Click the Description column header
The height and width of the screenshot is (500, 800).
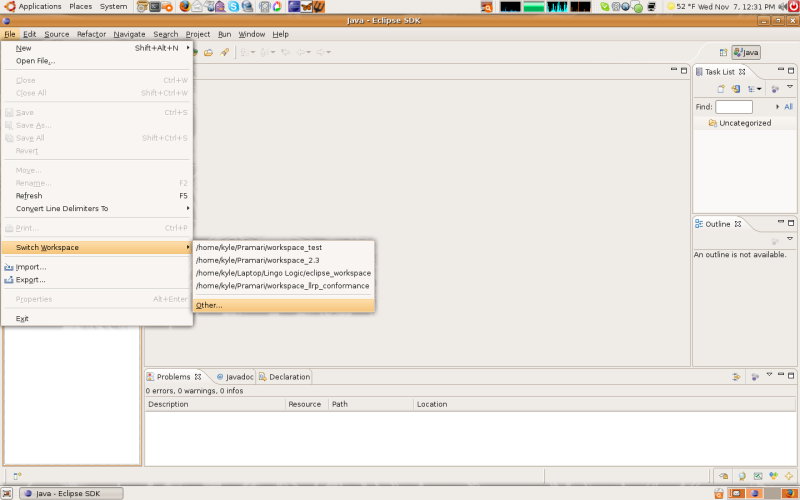(215, 404)
